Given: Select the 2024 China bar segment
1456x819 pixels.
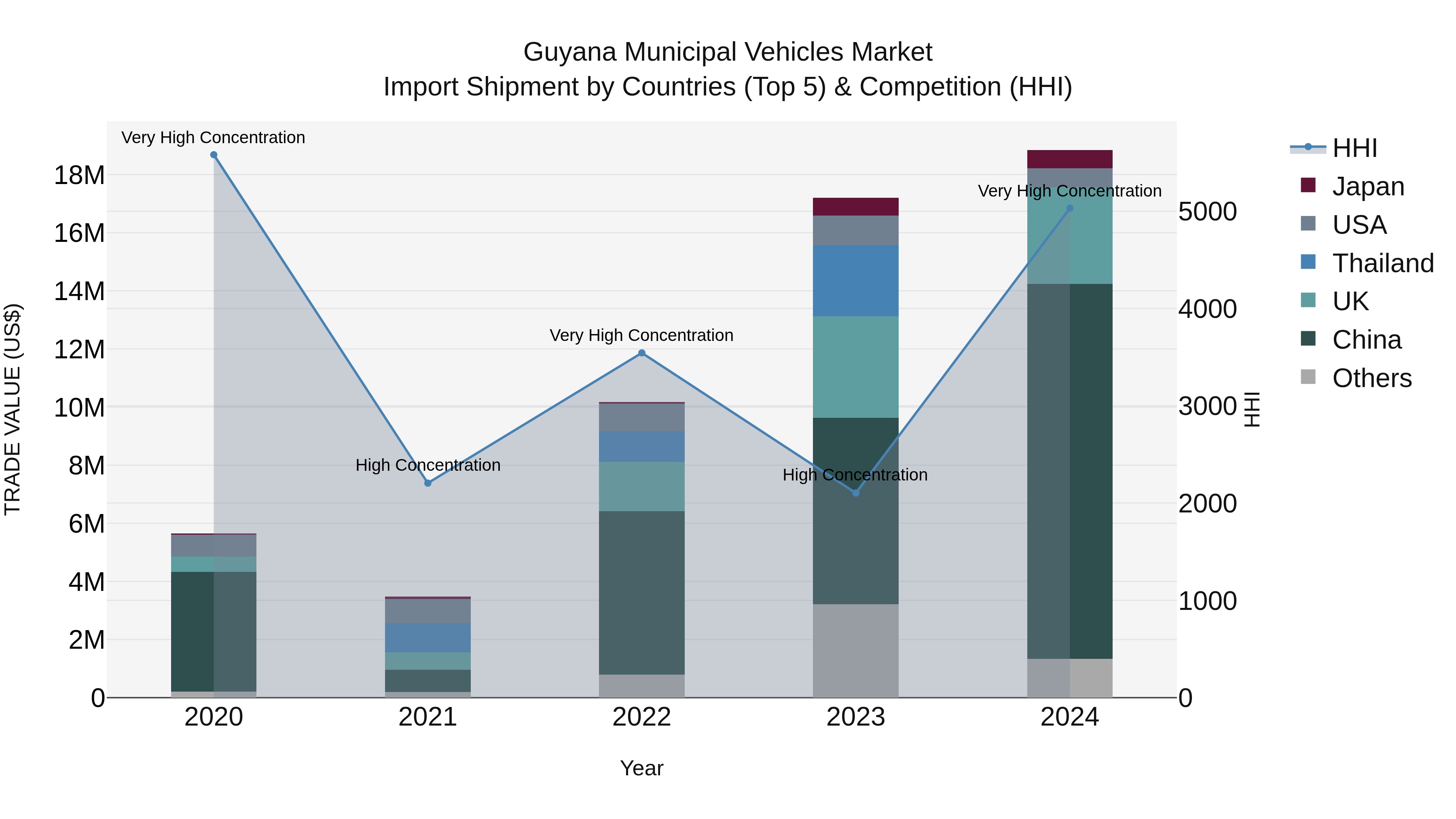Looking at the screenshot, I should point(1069,472).
